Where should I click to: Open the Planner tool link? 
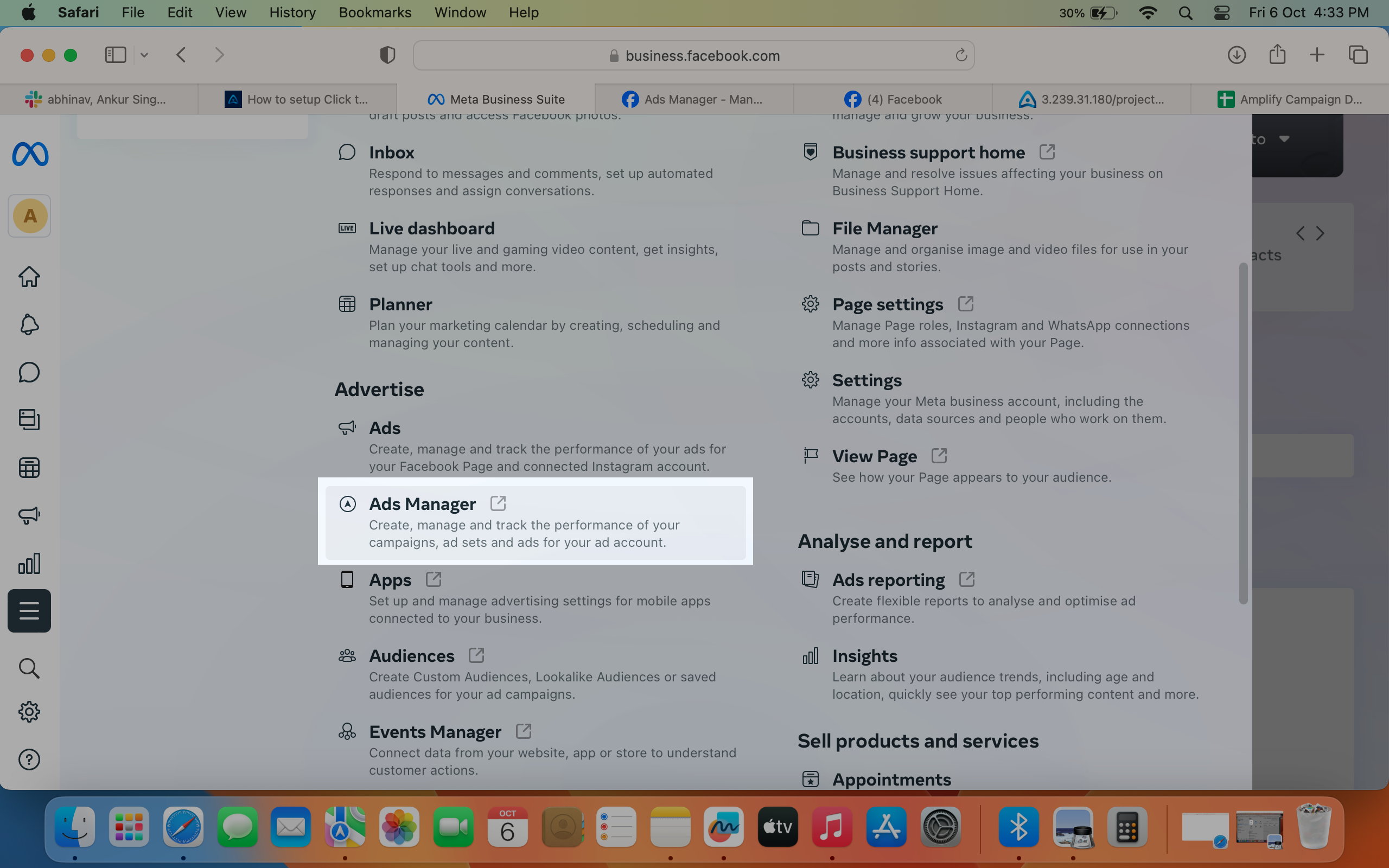[535, 323]
